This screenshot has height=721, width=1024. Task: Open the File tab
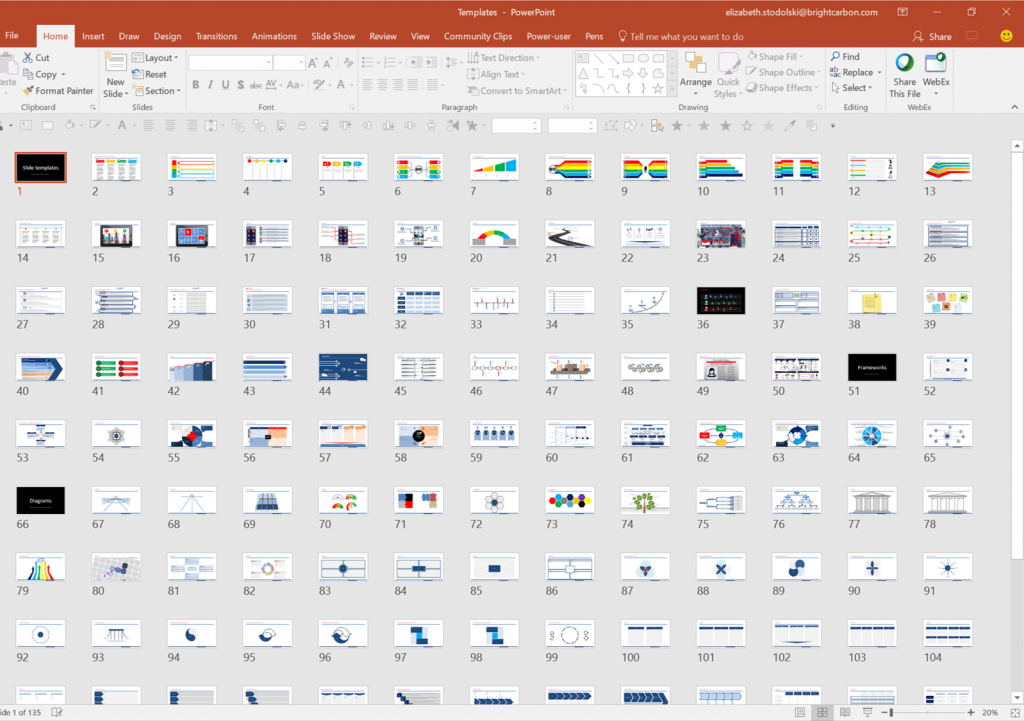12,36
